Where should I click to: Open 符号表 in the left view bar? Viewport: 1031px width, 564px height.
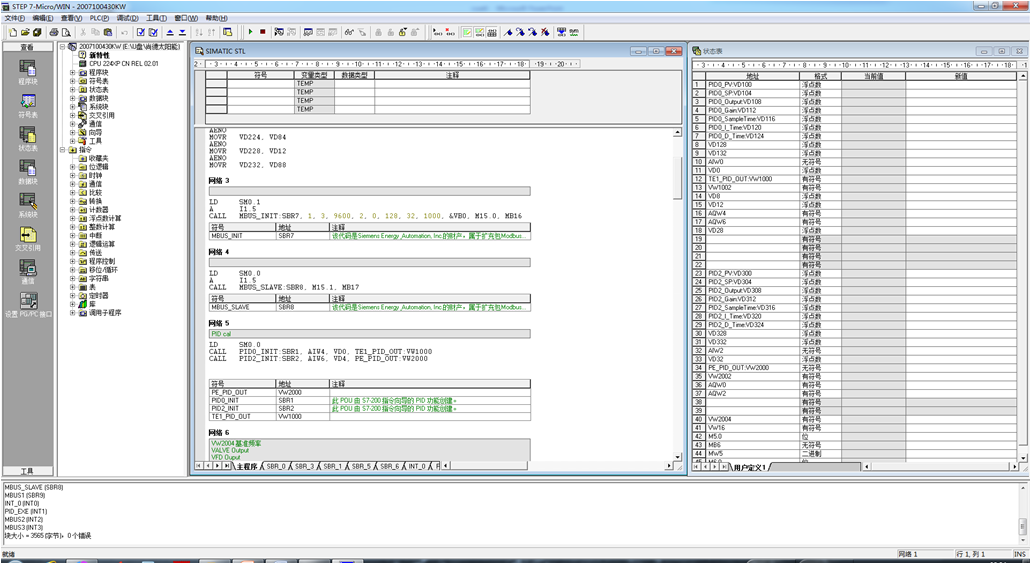(x=27, y=105)
